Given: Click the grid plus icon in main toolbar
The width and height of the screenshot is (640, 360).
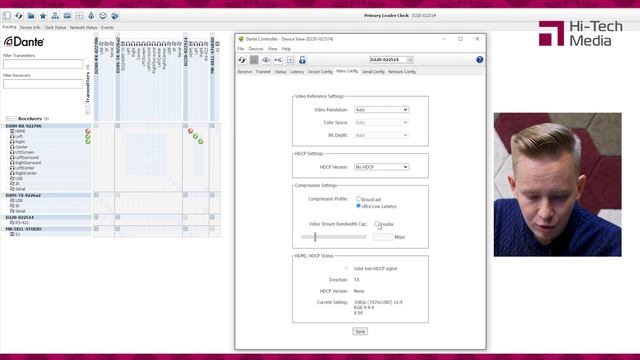Looking at the screenshot, I should pyautogui.click(x=79, y=16).
